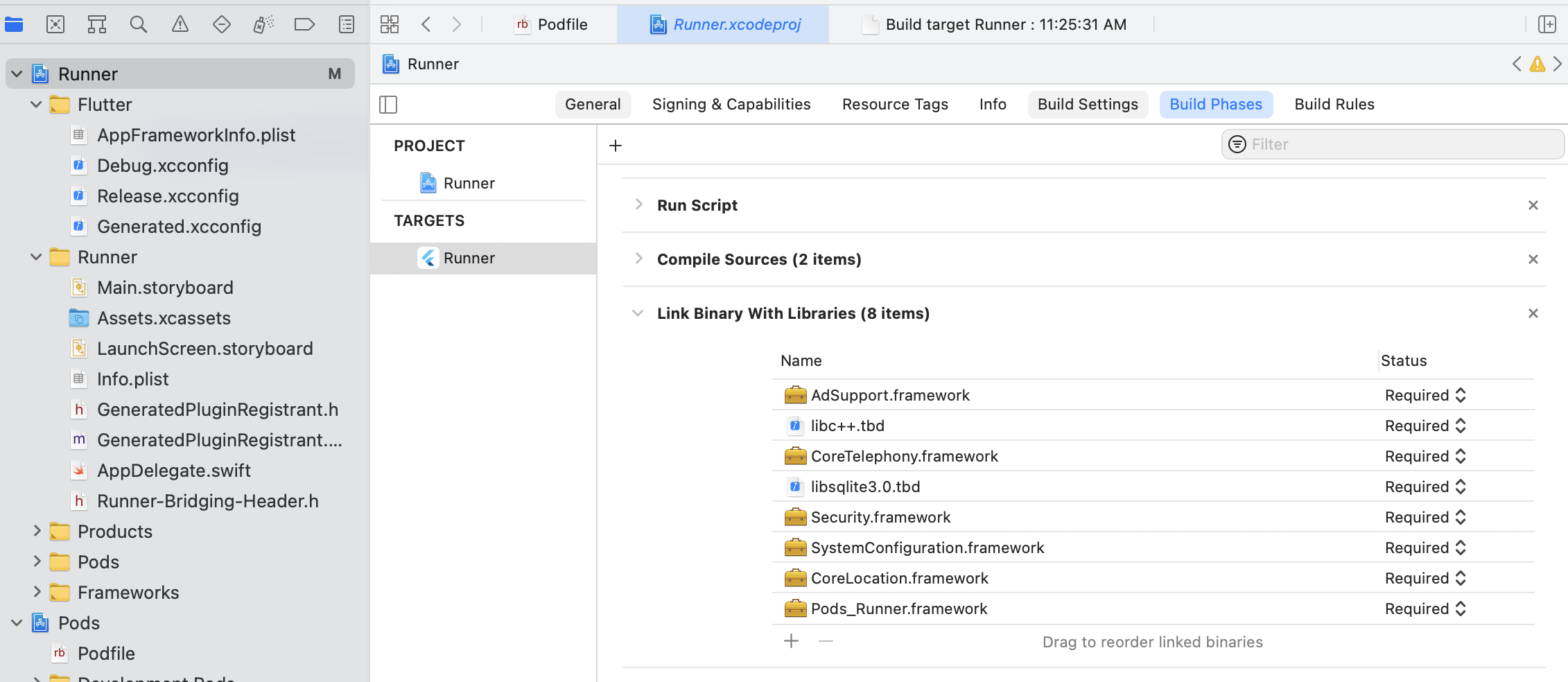1568x682 pixels.
Task: Add a new build phase
Action: (616, 146)
